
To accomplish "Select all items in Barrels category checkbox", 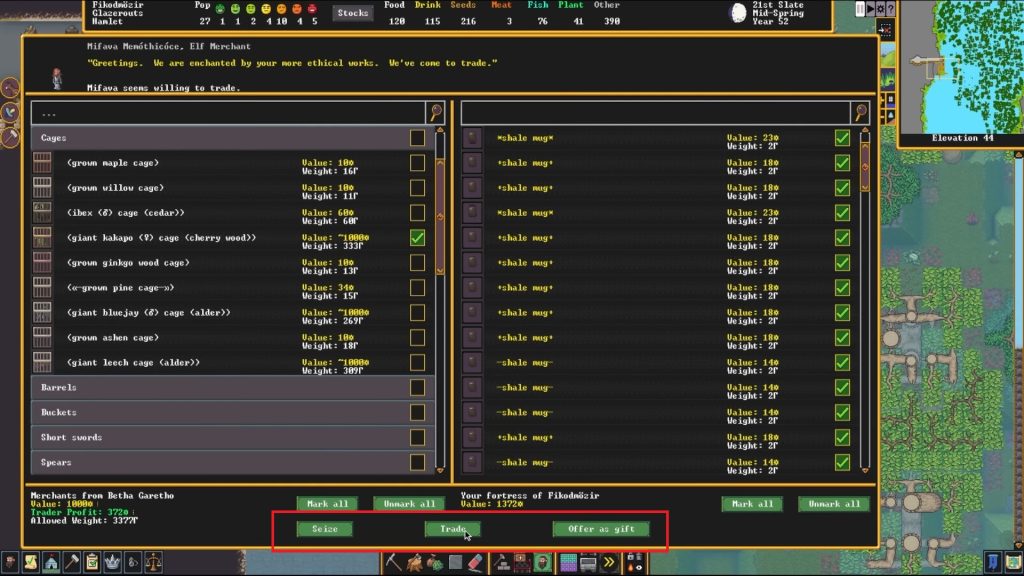I will 417,387.
